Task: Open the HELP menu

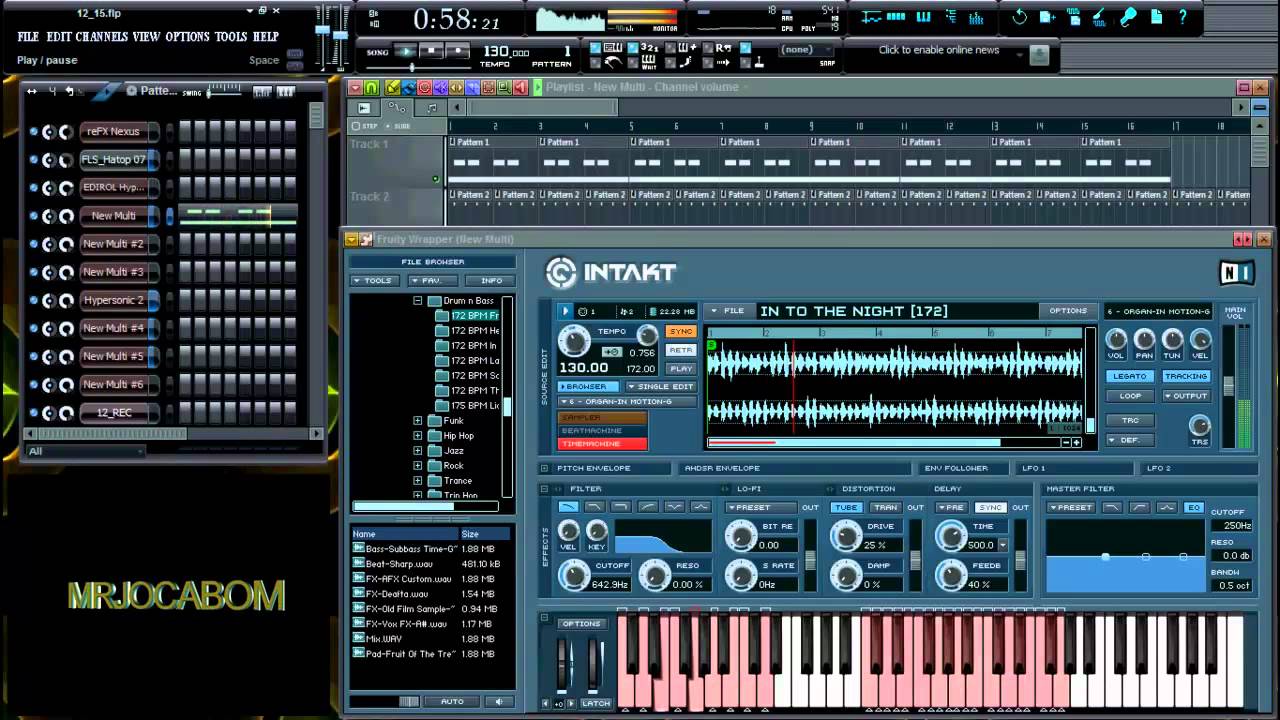Action: (x=266, y=37)
